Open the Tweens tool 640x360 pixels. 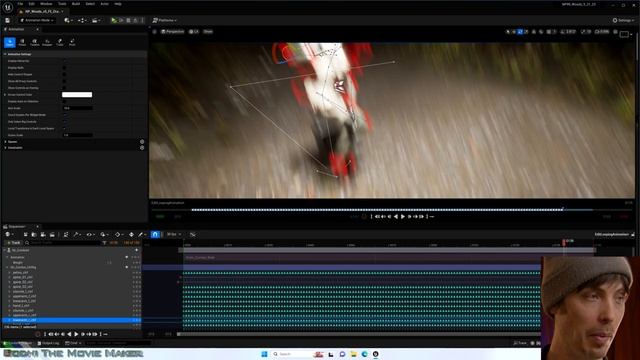34,42
